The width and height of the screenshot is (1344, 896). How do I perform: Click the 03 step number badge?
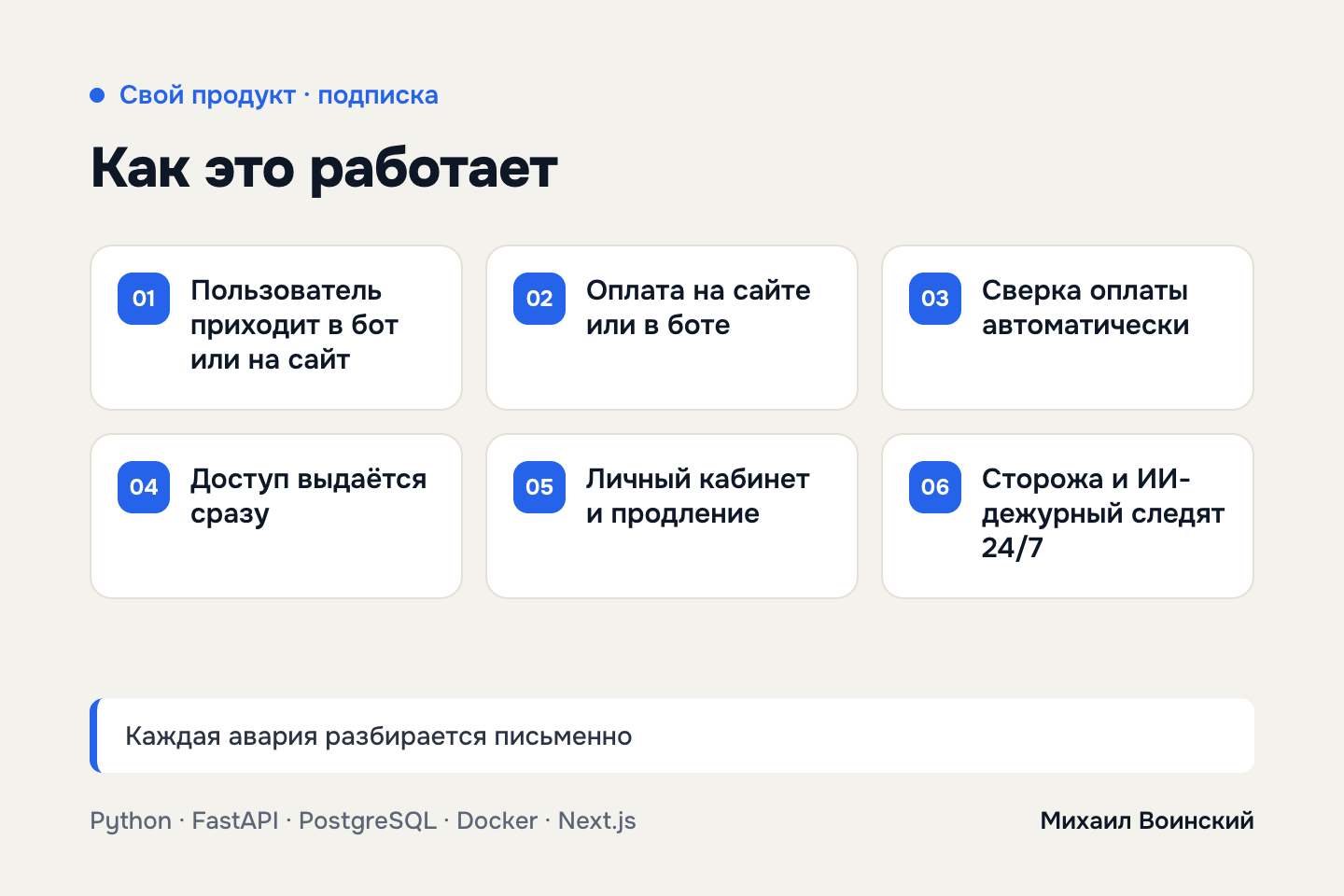pos(935,299)
